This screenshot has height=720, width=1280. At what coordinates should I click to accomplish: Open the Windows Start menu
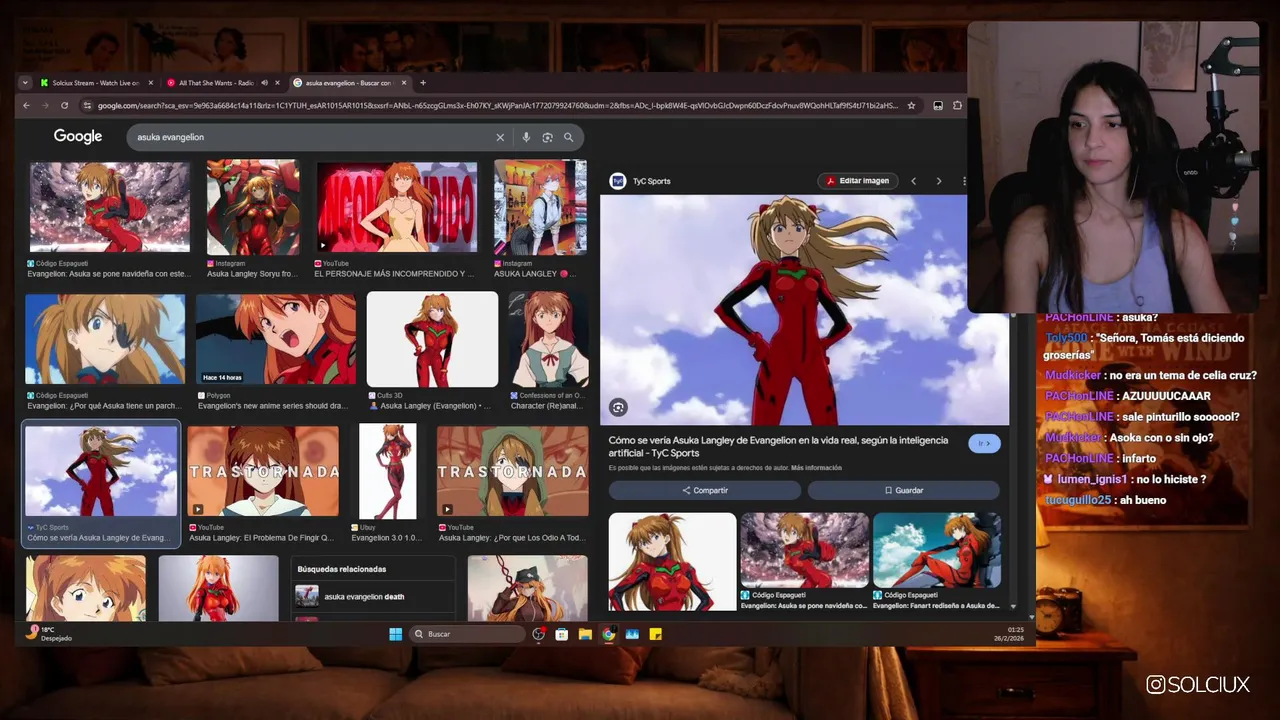(x=395, y=634)
